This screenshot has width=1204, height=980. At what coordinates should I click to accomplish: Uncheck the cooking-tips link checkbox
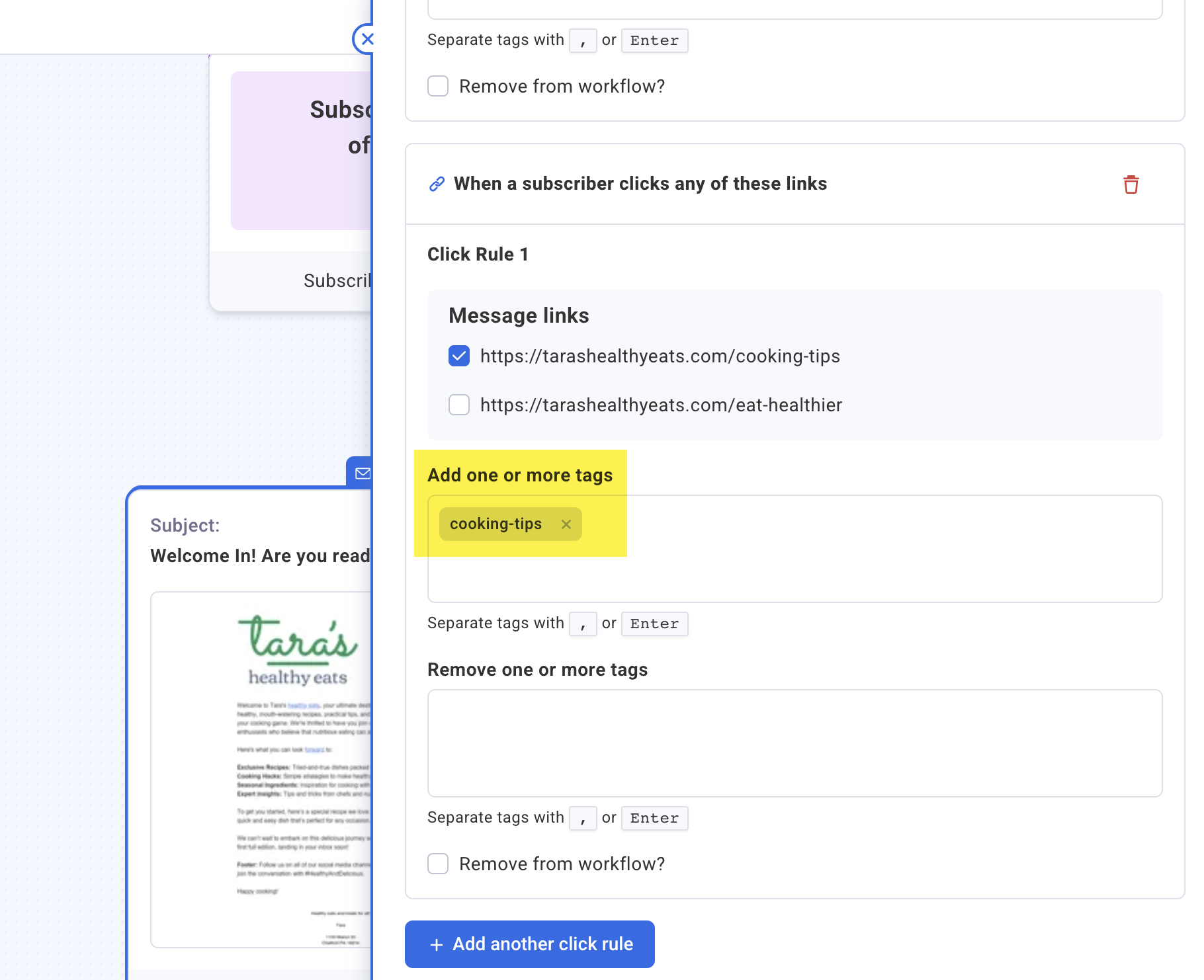(459, 356)
